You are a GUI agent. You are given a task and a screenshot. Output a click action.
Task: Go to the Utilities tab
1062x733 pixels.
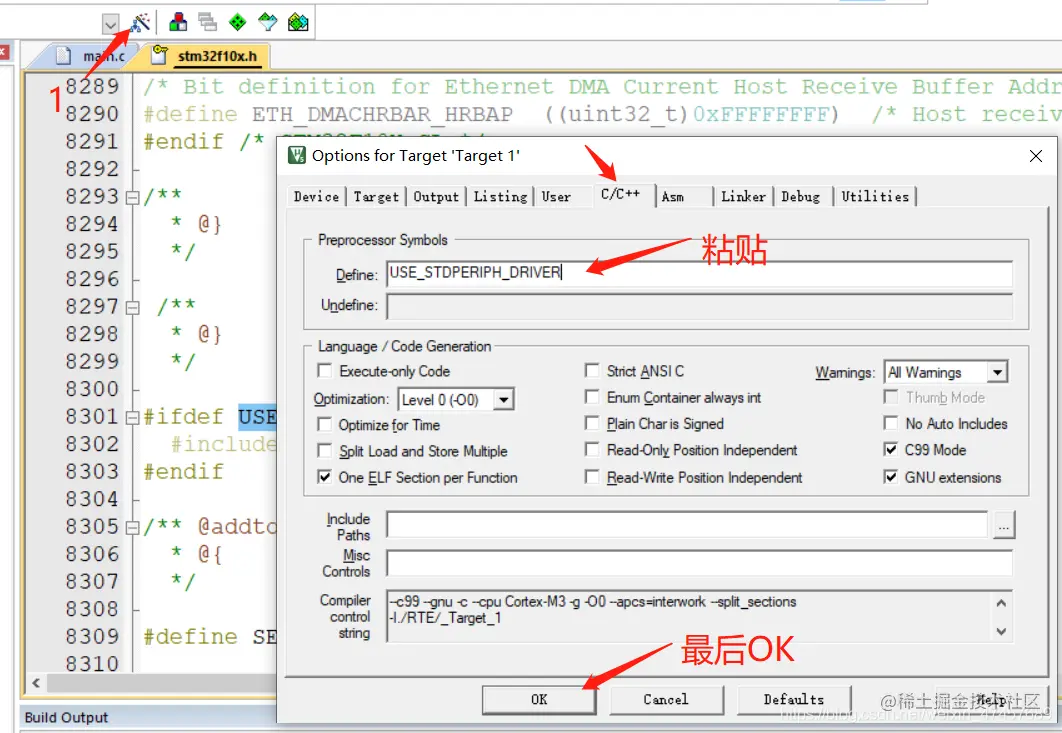point(875,196)
